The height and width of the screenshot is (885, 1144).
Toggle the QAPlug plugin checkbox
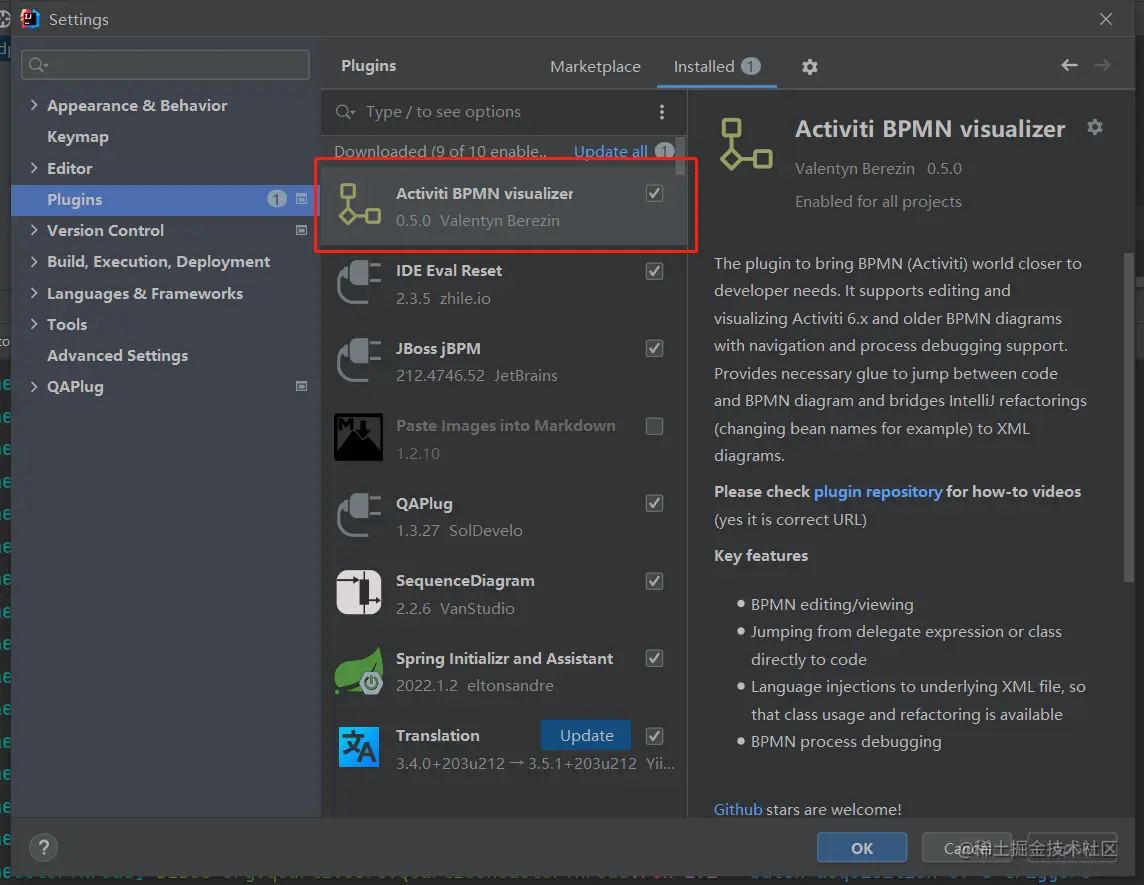tap(654, 503)
